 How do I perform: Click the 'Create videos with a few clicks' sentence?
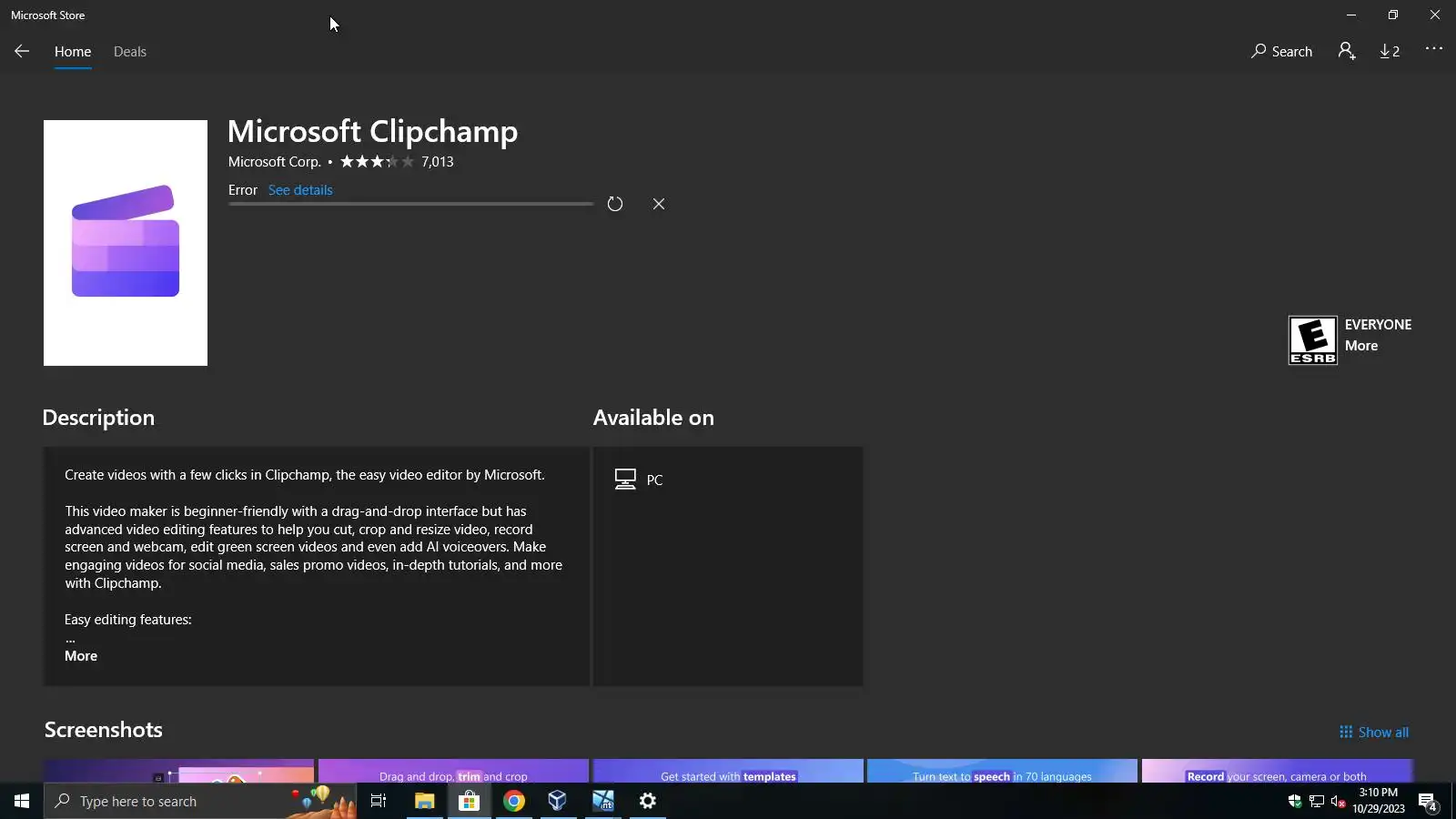(305, 475)
